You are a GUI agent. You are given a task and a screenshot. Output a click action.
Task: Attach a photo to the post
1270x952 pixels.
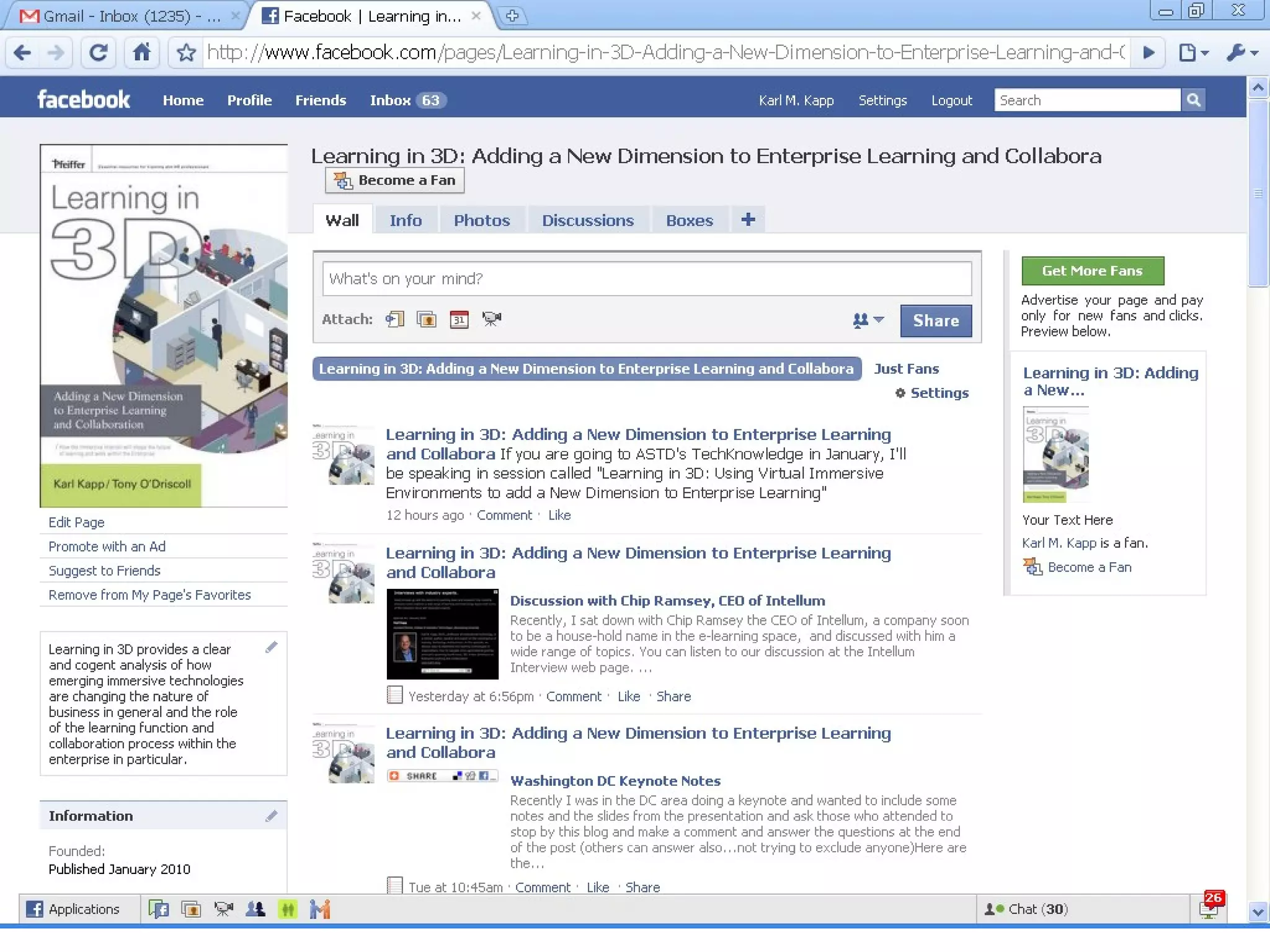point(427,319)
